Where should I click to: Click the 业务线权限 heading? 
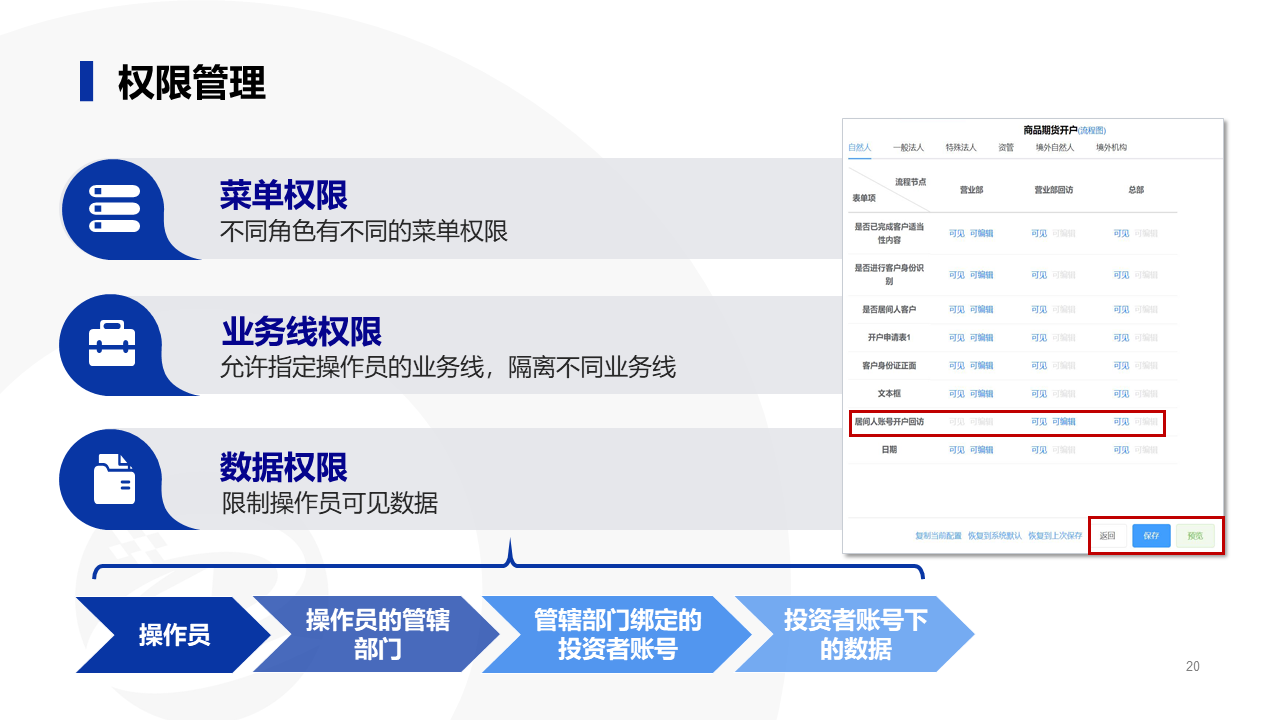pyautogui.click(x=301, y=331)
